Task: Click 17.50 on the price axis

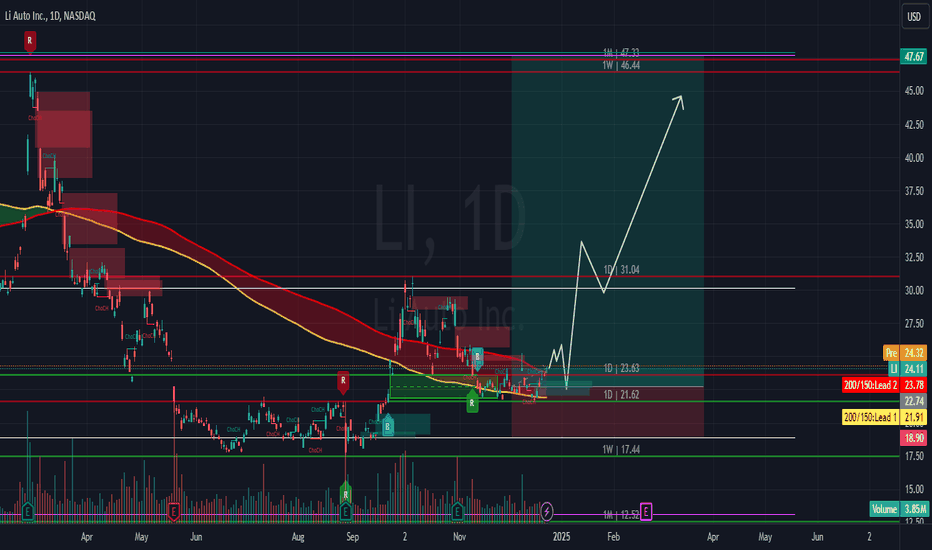Action: [x=914, y=456]
